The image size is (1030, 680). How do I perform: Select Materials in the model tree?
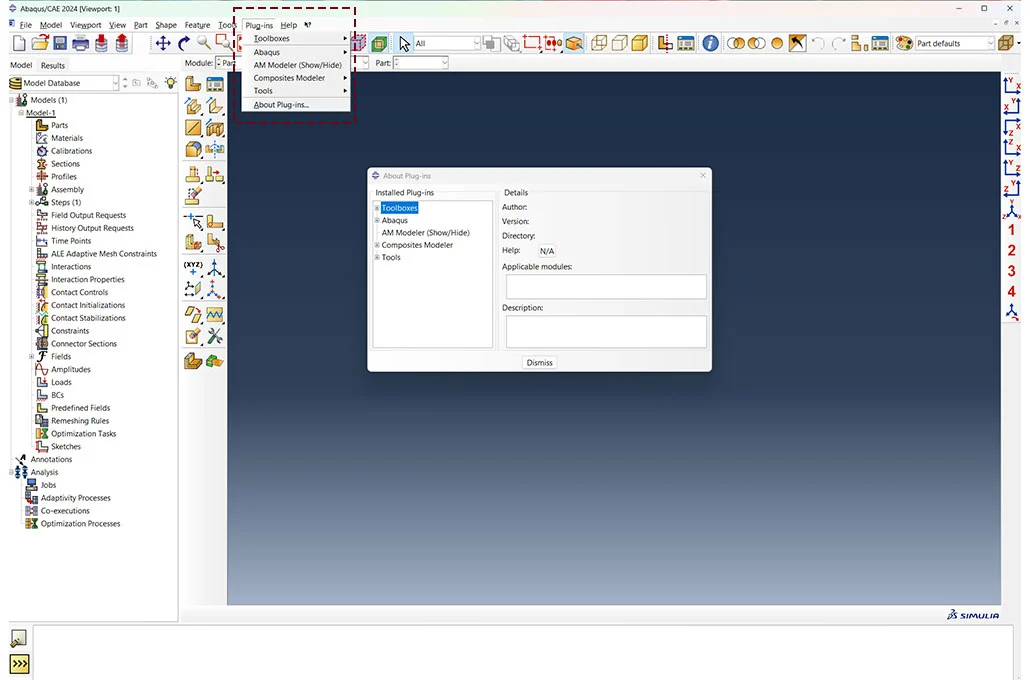[x=67, y=138]
